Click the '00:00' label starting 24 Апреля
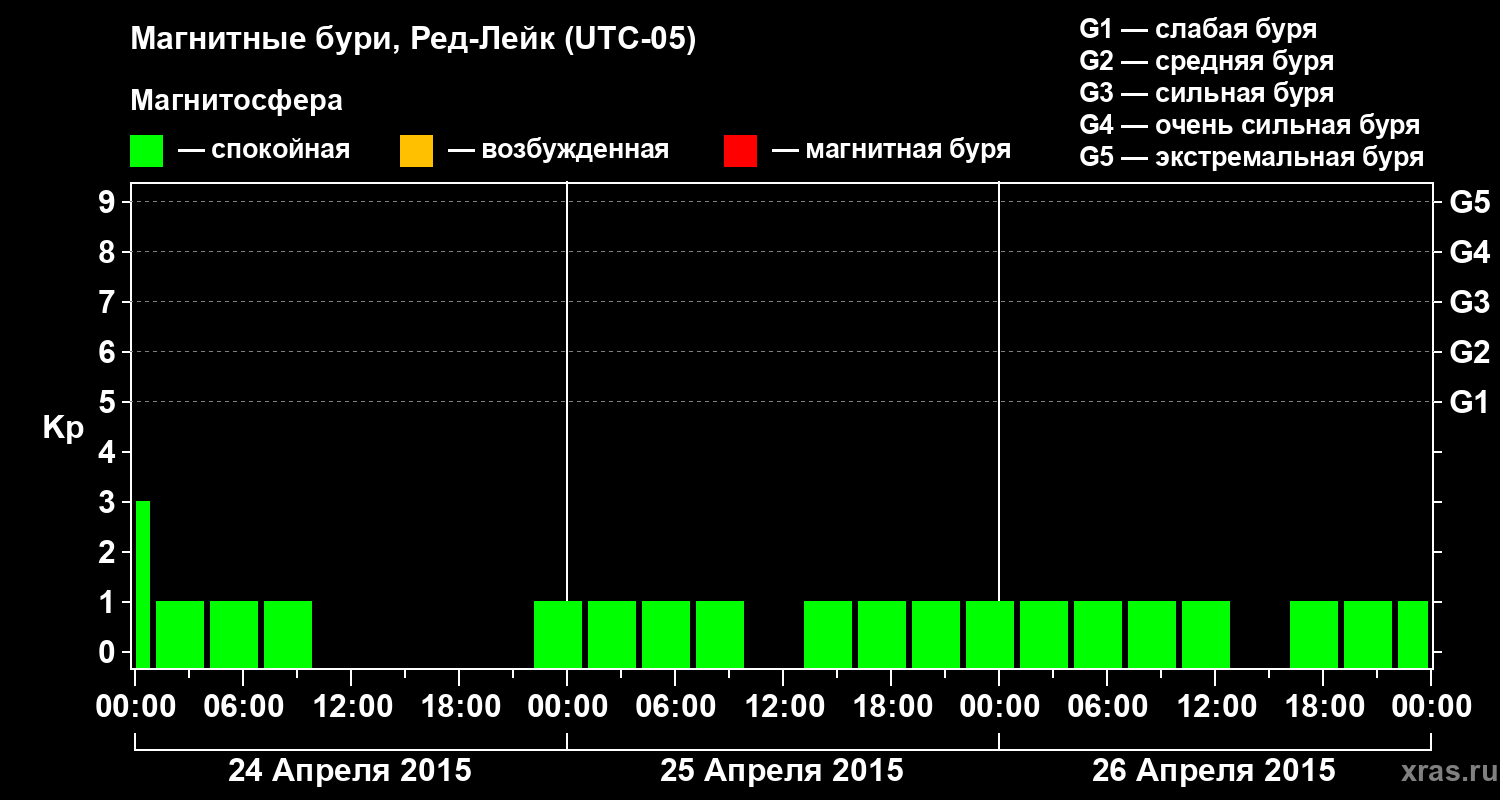Image resolution: width=1500 pixels, height=800 pixels. [x=135, y=707]
